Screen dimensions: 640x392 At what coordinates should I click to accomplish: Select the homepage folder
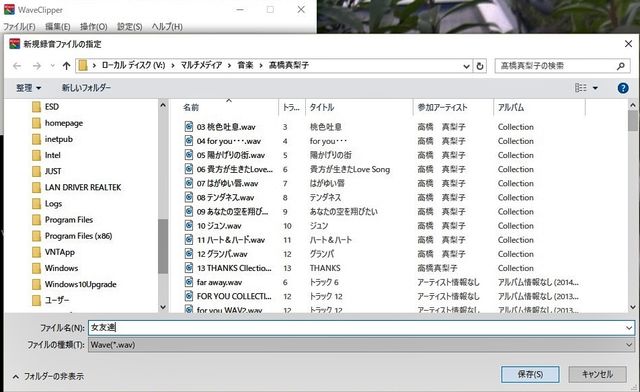pos(58,123)
